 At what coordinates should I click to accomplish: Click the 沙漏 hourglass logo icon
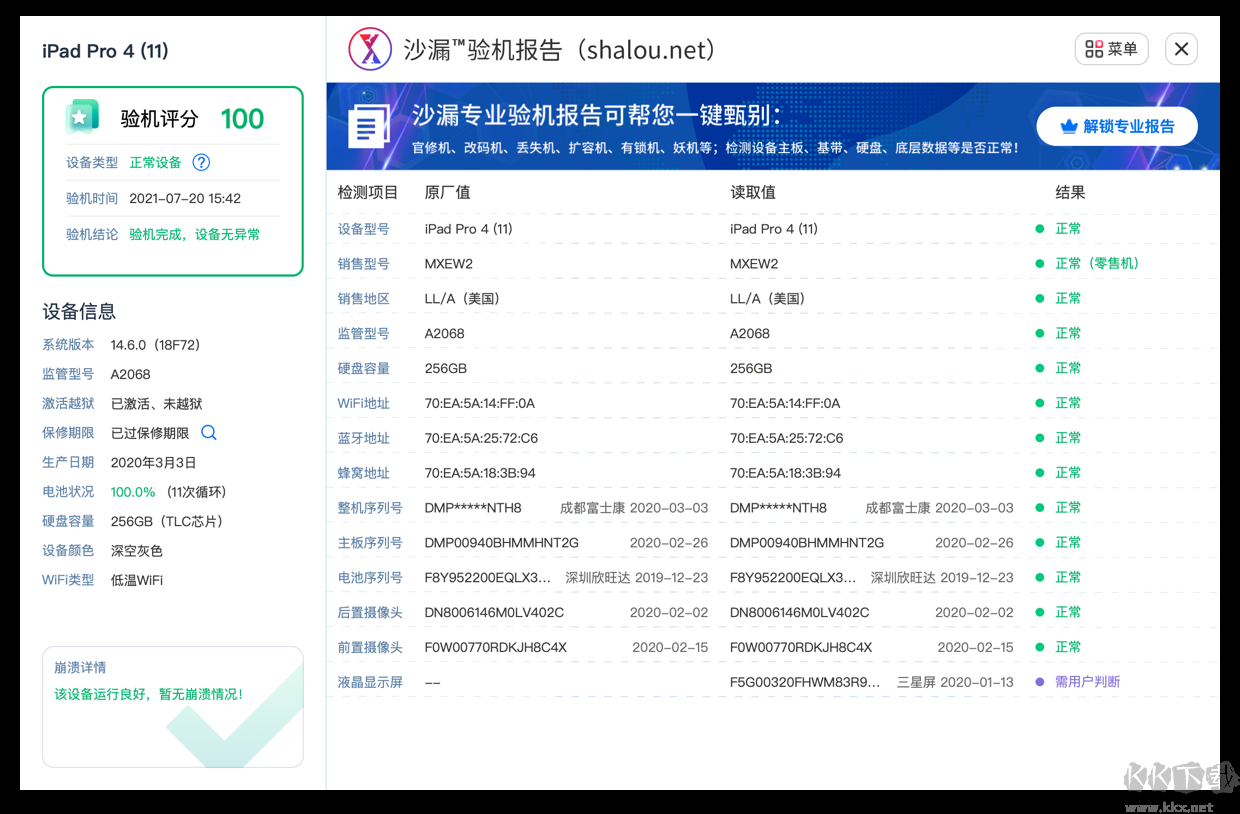(368, 49)
